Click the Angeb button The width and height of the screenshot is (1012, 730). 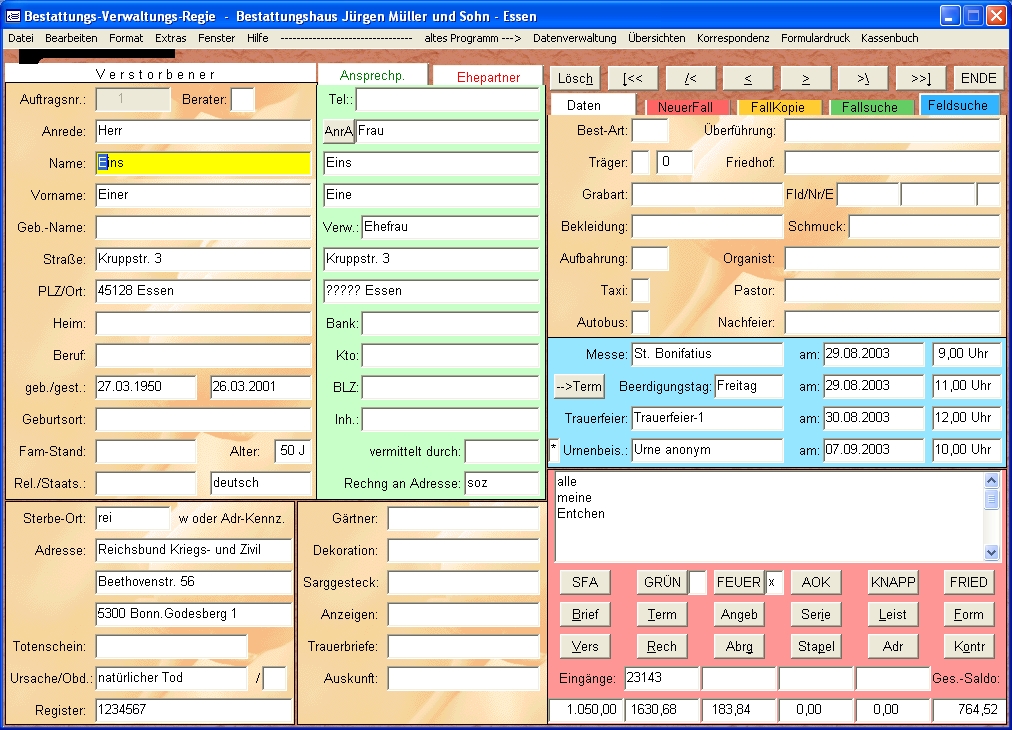click(x=739, y=614)
